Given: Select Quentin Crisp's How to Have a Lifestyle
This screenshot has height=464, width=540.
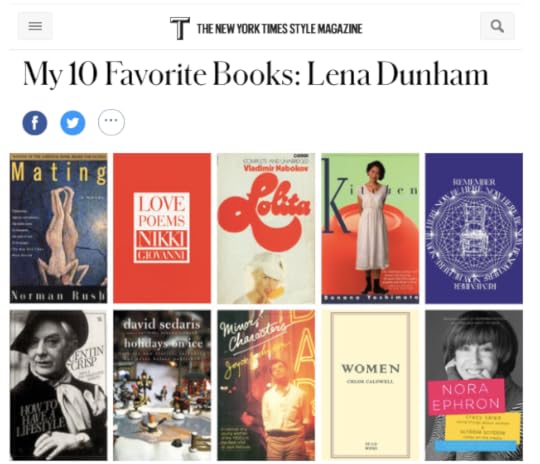Looking at the screenshot, I should (x=59, y=385).
